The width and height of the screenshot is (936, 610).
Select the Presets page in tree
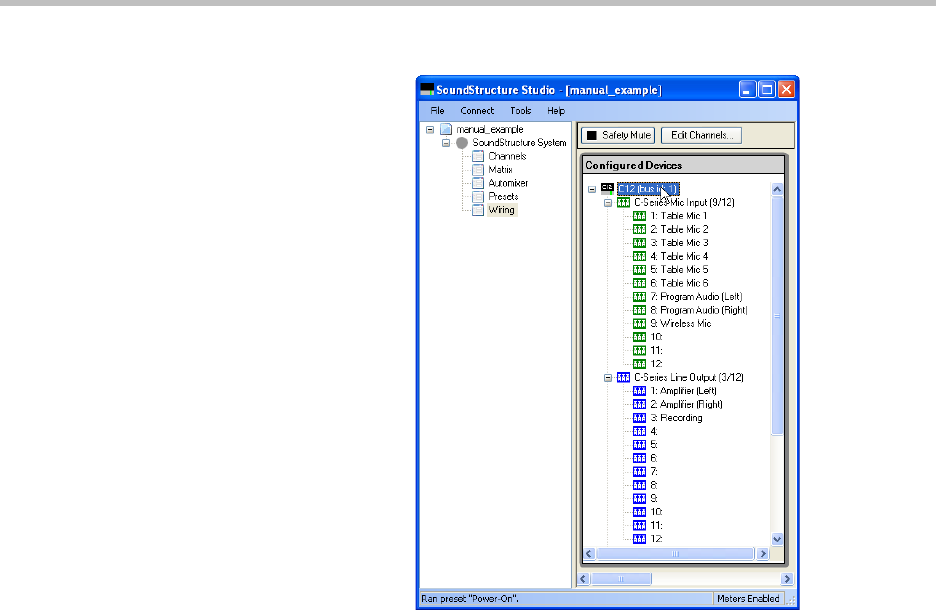pos(503,197)
